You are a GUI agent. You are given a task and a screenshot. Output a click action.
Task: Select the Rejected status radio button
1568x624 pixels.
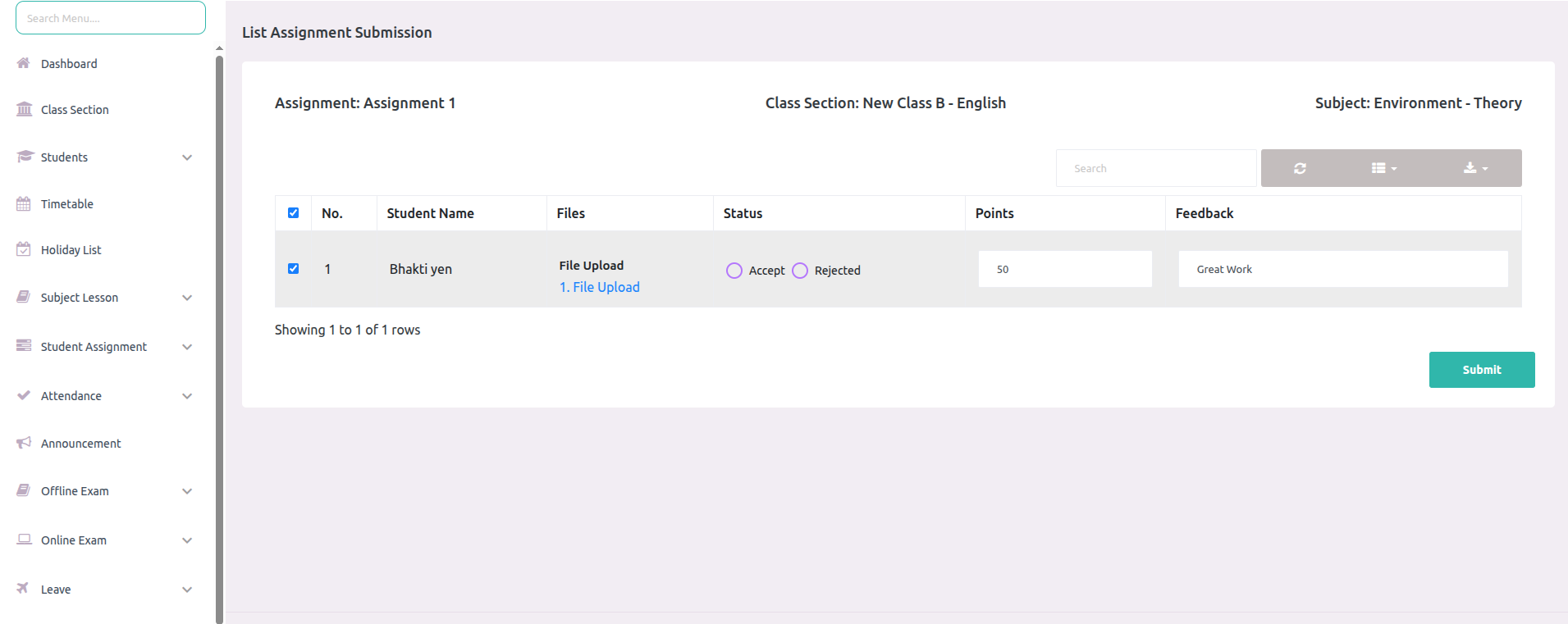tap(800, 271)
